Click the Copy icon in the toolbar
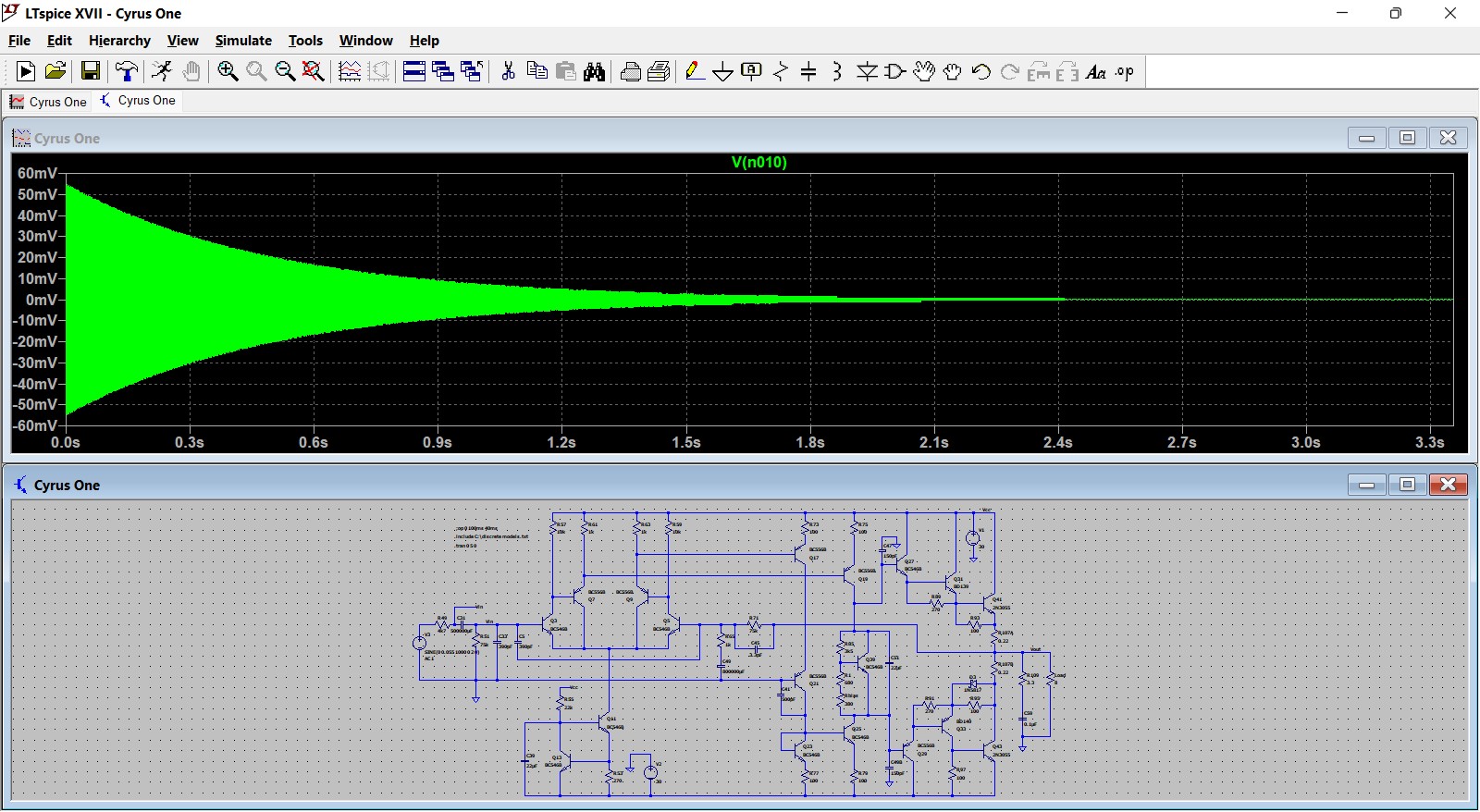1480x812 pixels. tap(536, 71)
